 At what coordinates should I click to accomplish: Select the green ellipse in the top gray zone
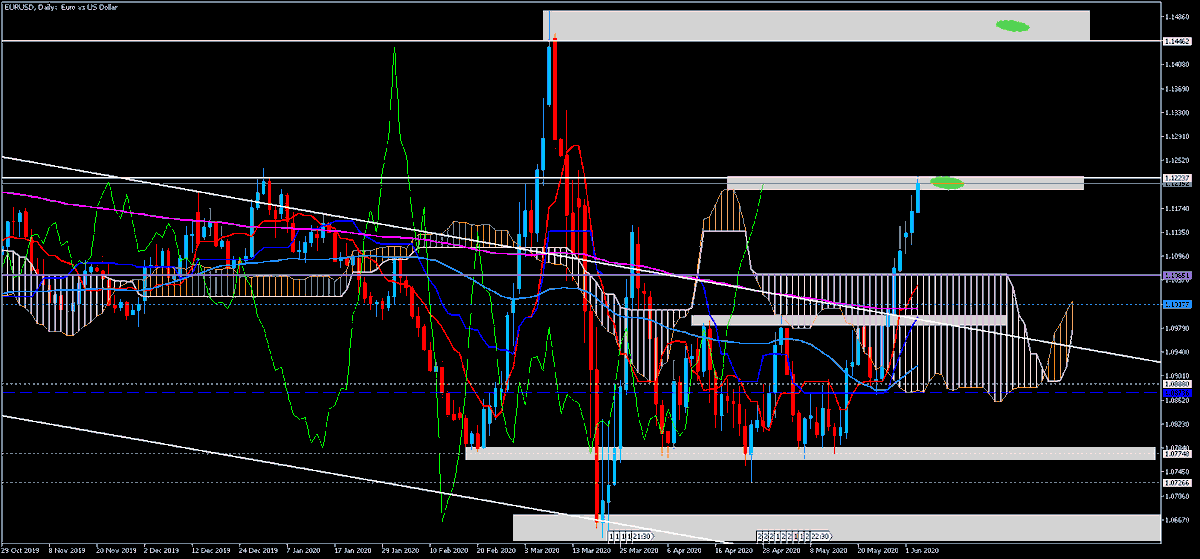tap(1012, 26)
